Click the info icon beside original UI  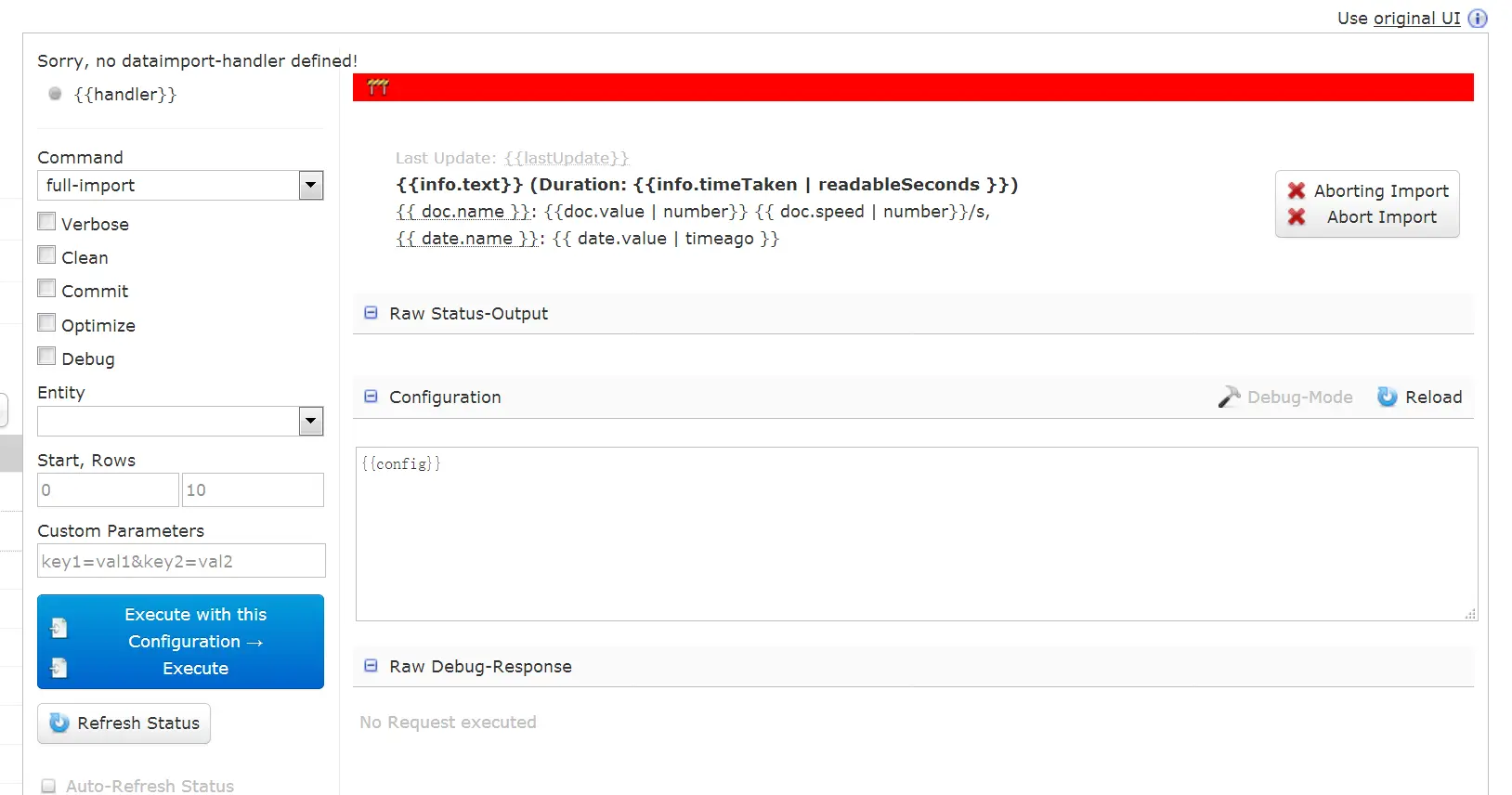point(1478,18)
